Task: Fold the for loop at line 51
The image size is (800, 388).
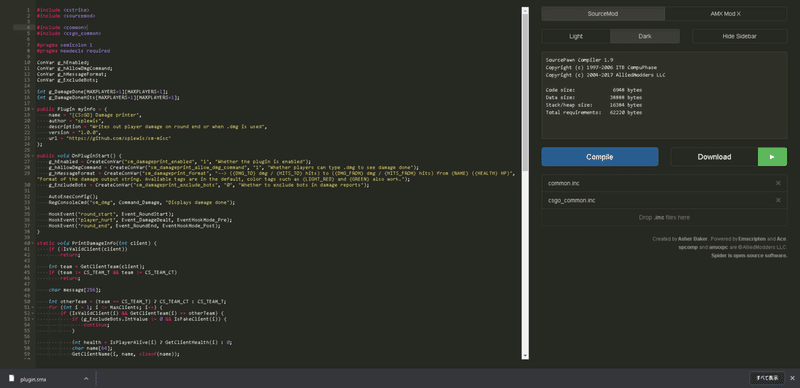Action: (x=33, y=307)
